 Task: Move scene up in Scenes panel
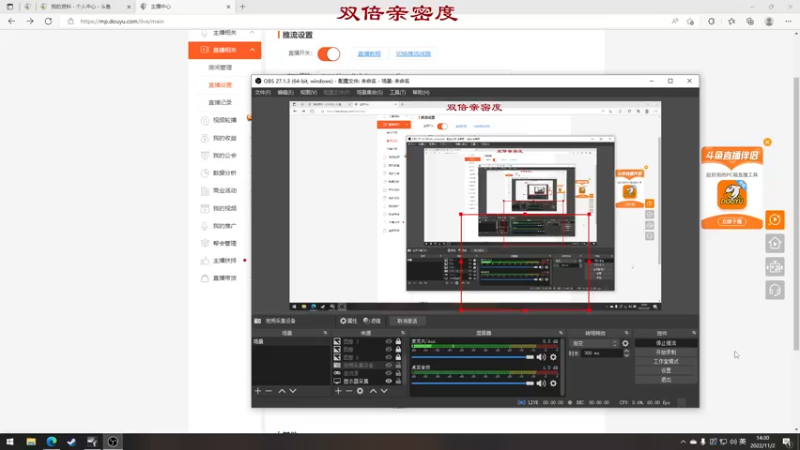point(282,391)
